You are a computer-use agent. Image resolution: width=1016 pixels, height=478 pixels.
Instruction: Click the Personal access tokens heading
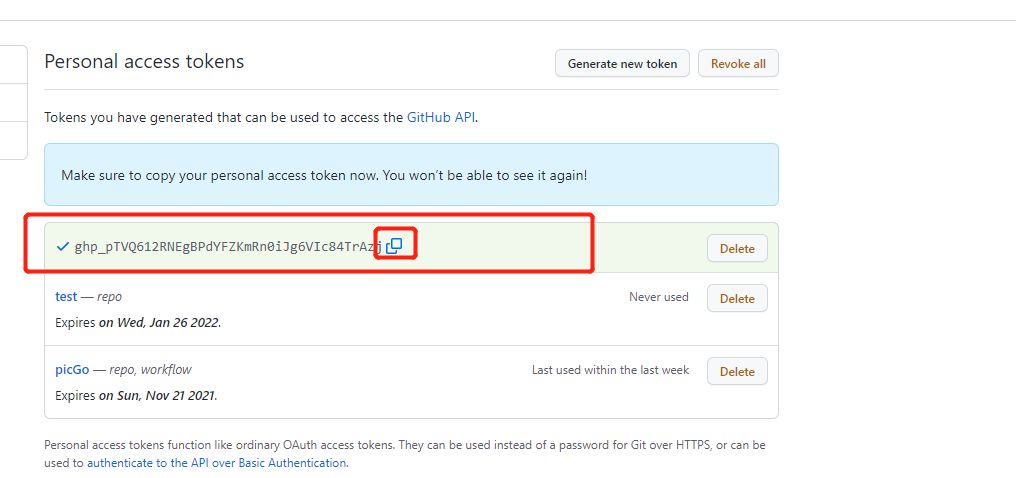click(144, 62)
